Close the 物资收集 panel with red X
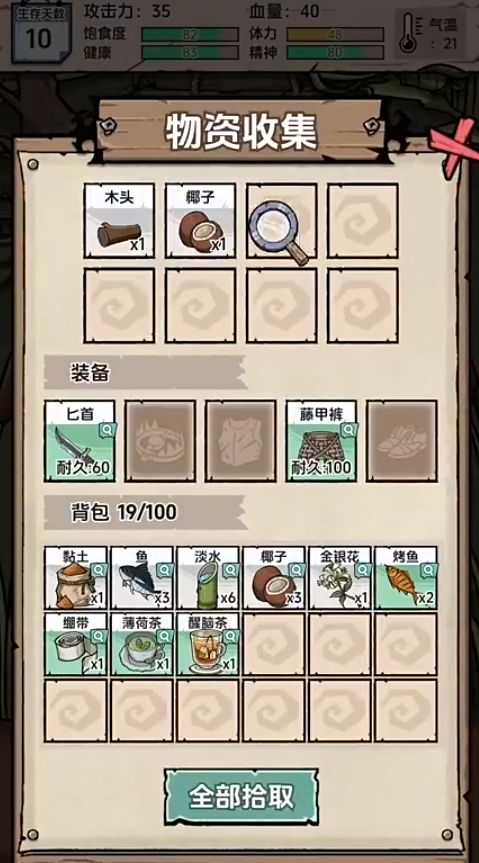The image size is (479, 863). [455, 146]
